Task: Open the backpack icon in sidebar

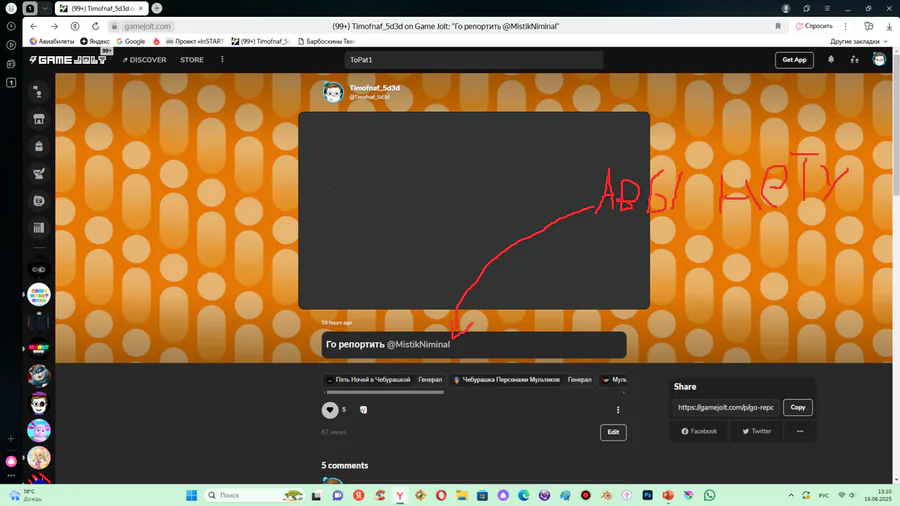Action: tap(38, 146)
